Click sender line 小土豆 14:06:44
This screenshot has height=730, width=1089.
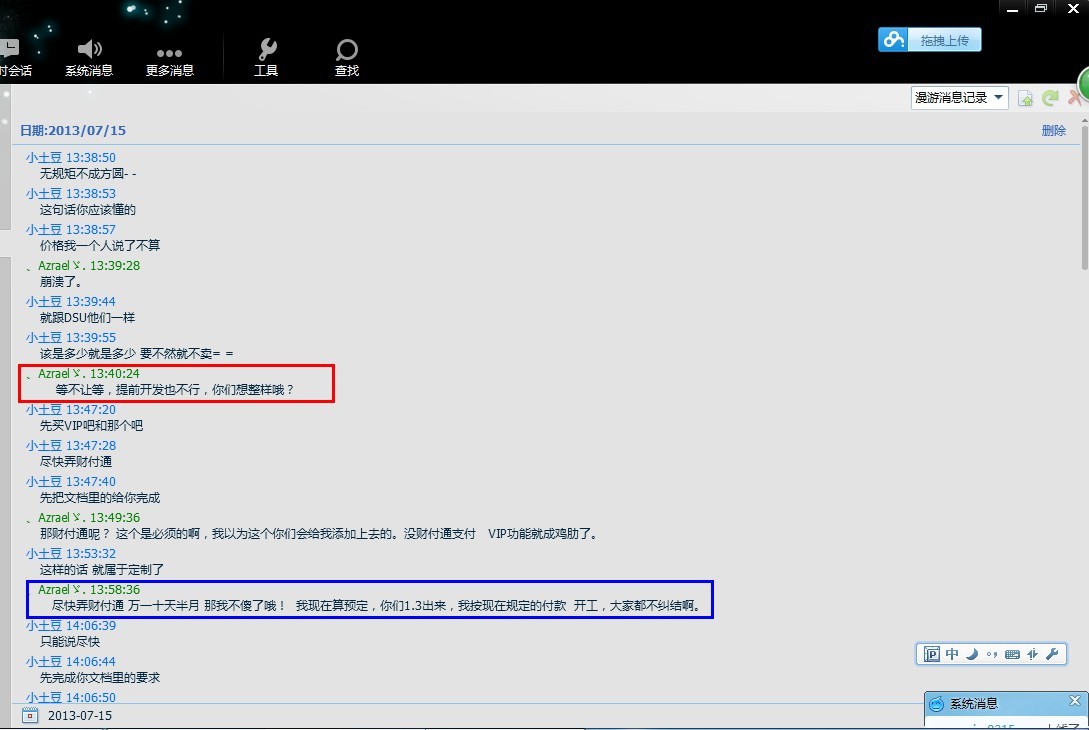coord(71,662)
